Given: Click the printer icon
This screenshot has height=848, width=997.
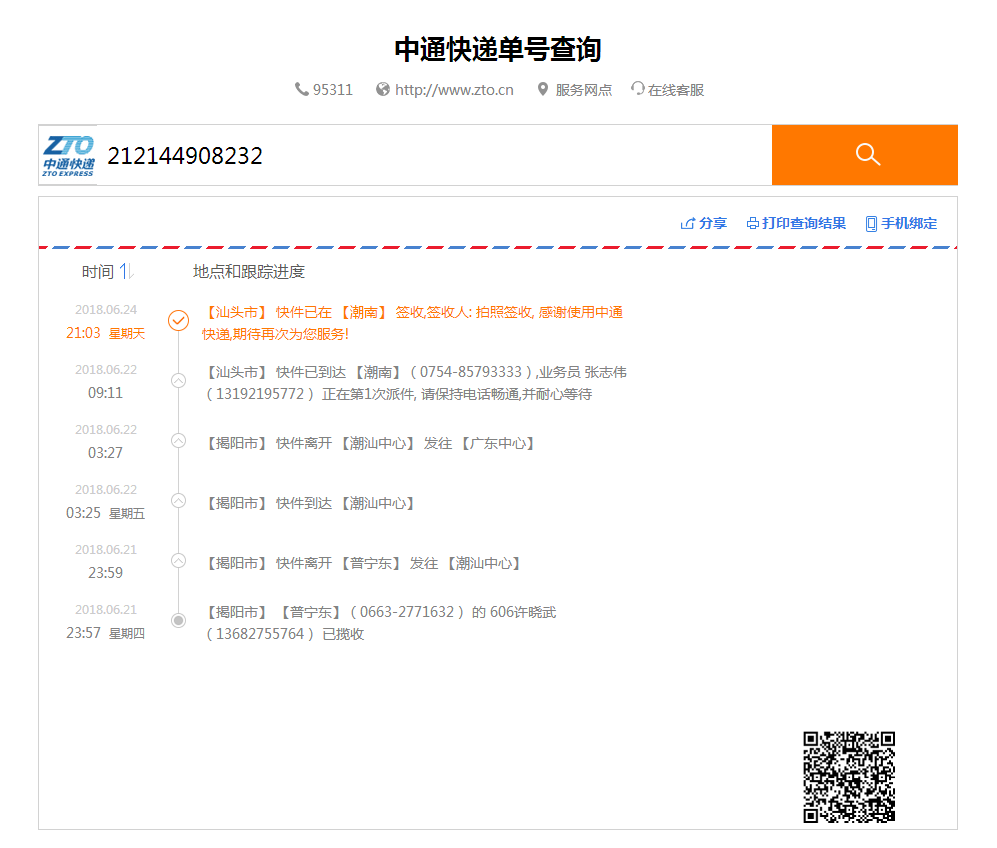Looking at the screenshot, I should [753, 223].
